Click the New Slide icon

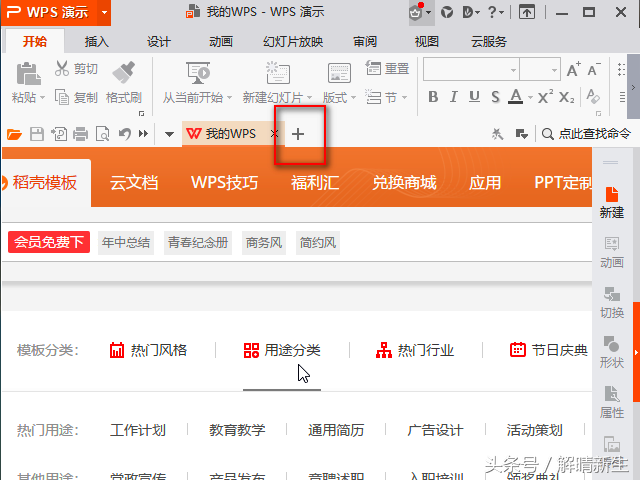point(278,73)
